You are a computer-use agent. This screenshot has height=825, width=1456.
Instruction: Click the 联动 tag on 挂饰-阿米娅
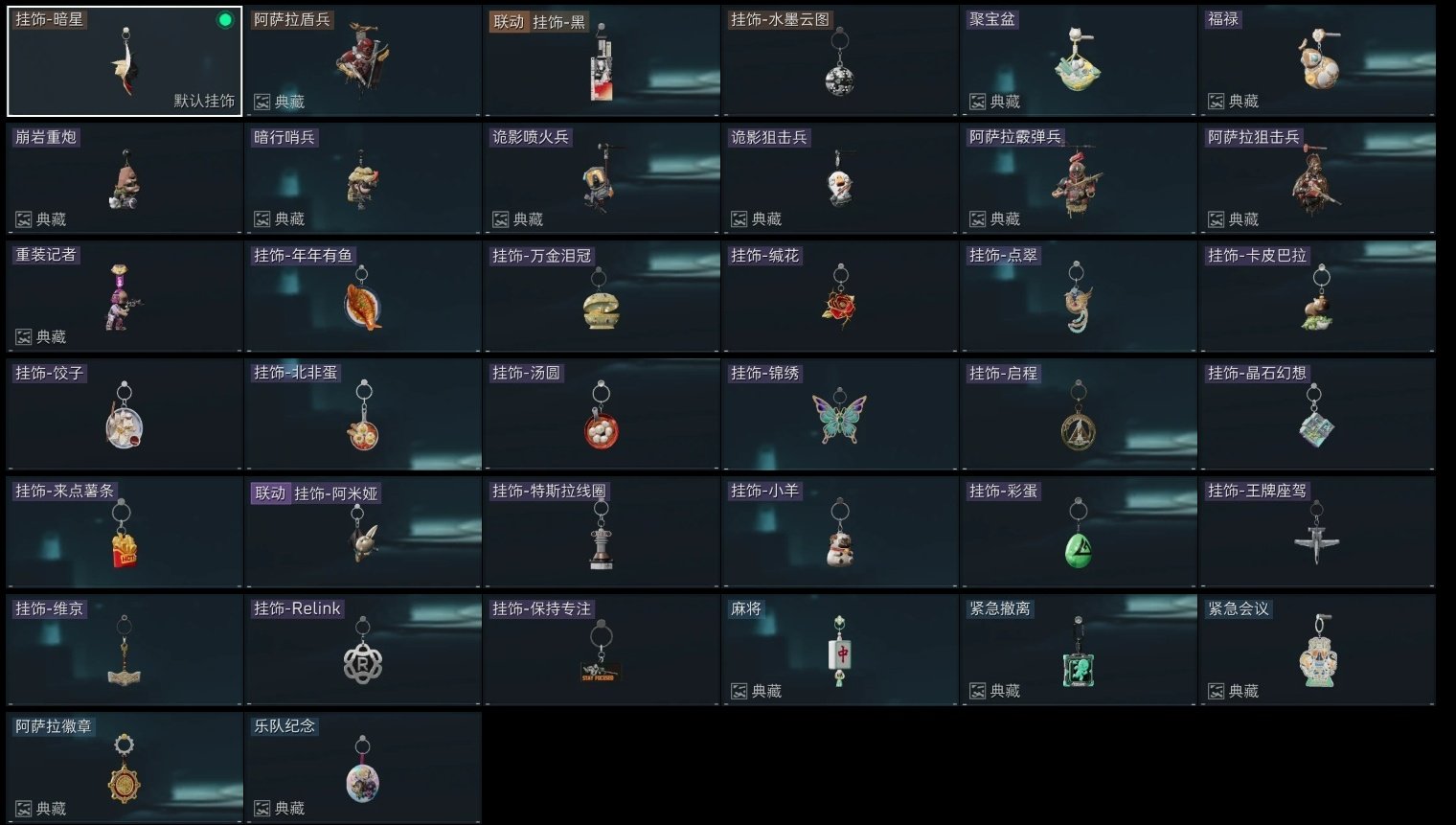[270, 493]
